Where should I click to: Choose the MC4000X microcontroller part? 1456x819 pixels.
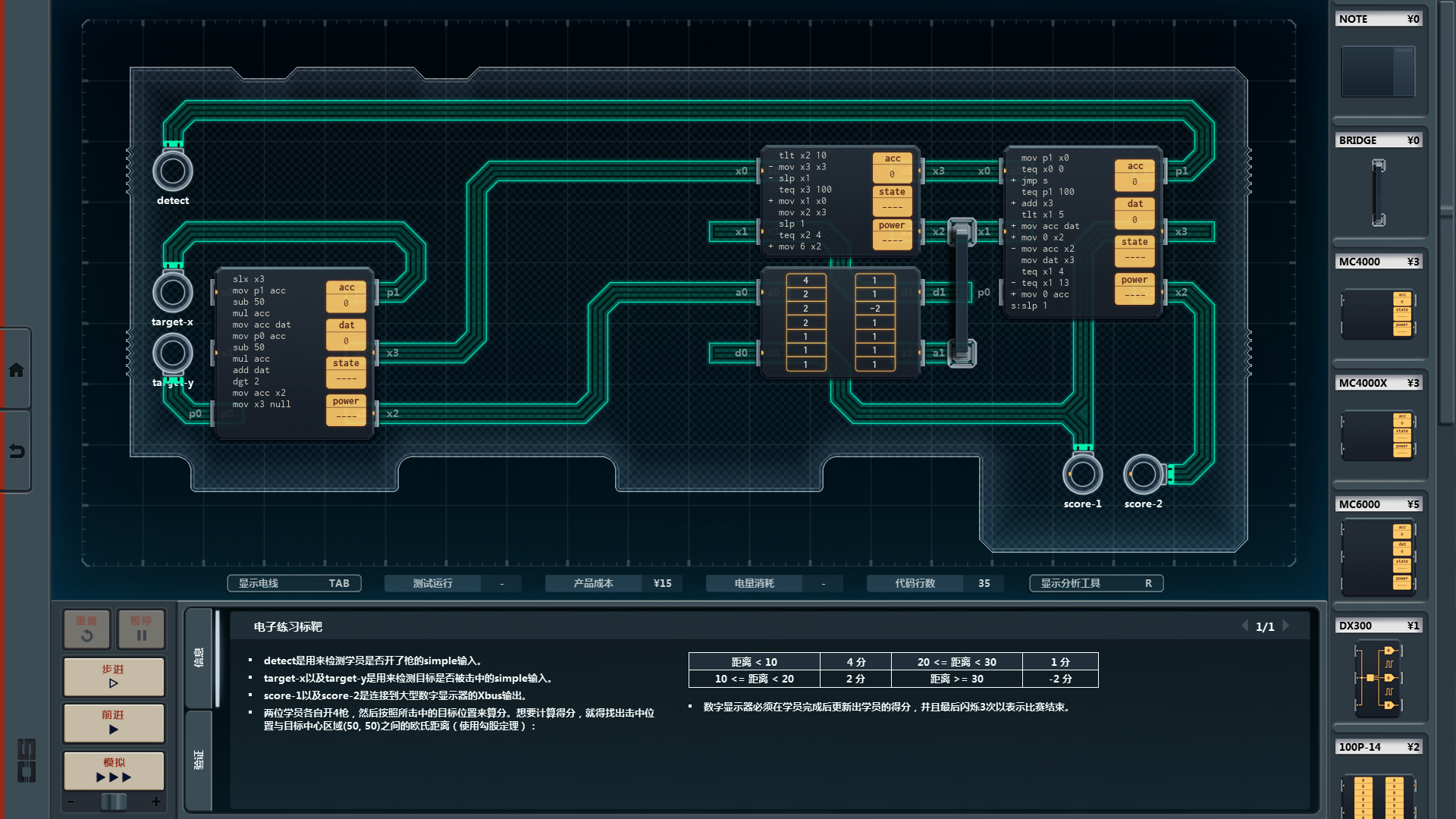pyautogui.click(x=1378, y=435)
